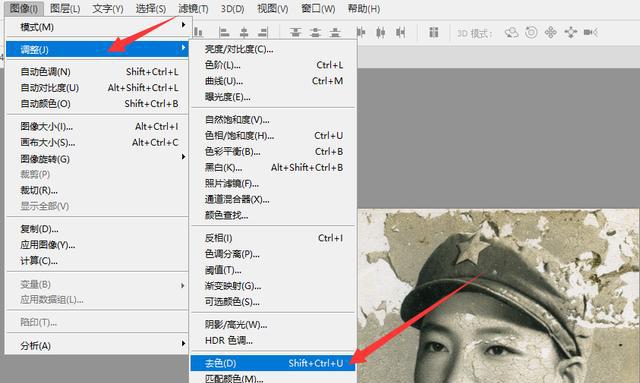Click the auto-align layers icon
Screen dimensions: 640x383
pos(433,32)
